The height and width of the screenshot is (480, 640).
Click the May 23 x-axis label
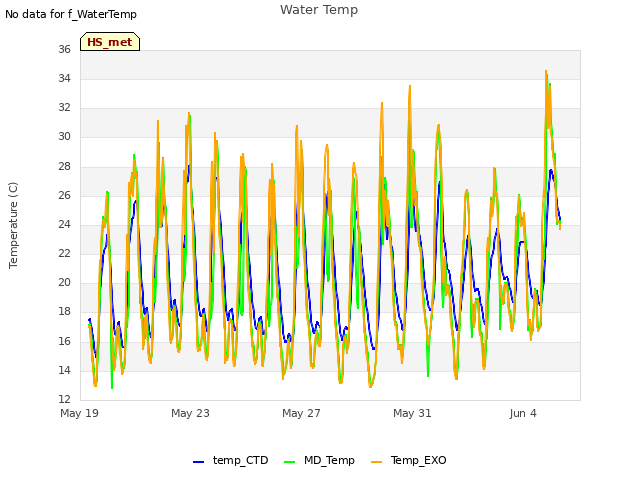pos(190,413)
